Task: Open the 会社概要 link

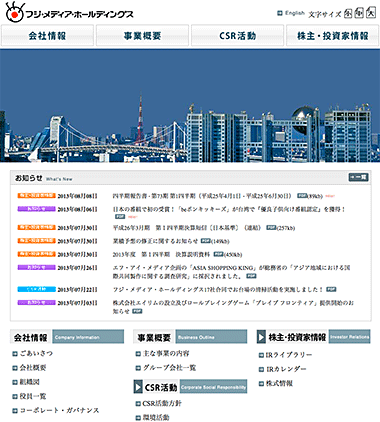Action: pos(33,368)
